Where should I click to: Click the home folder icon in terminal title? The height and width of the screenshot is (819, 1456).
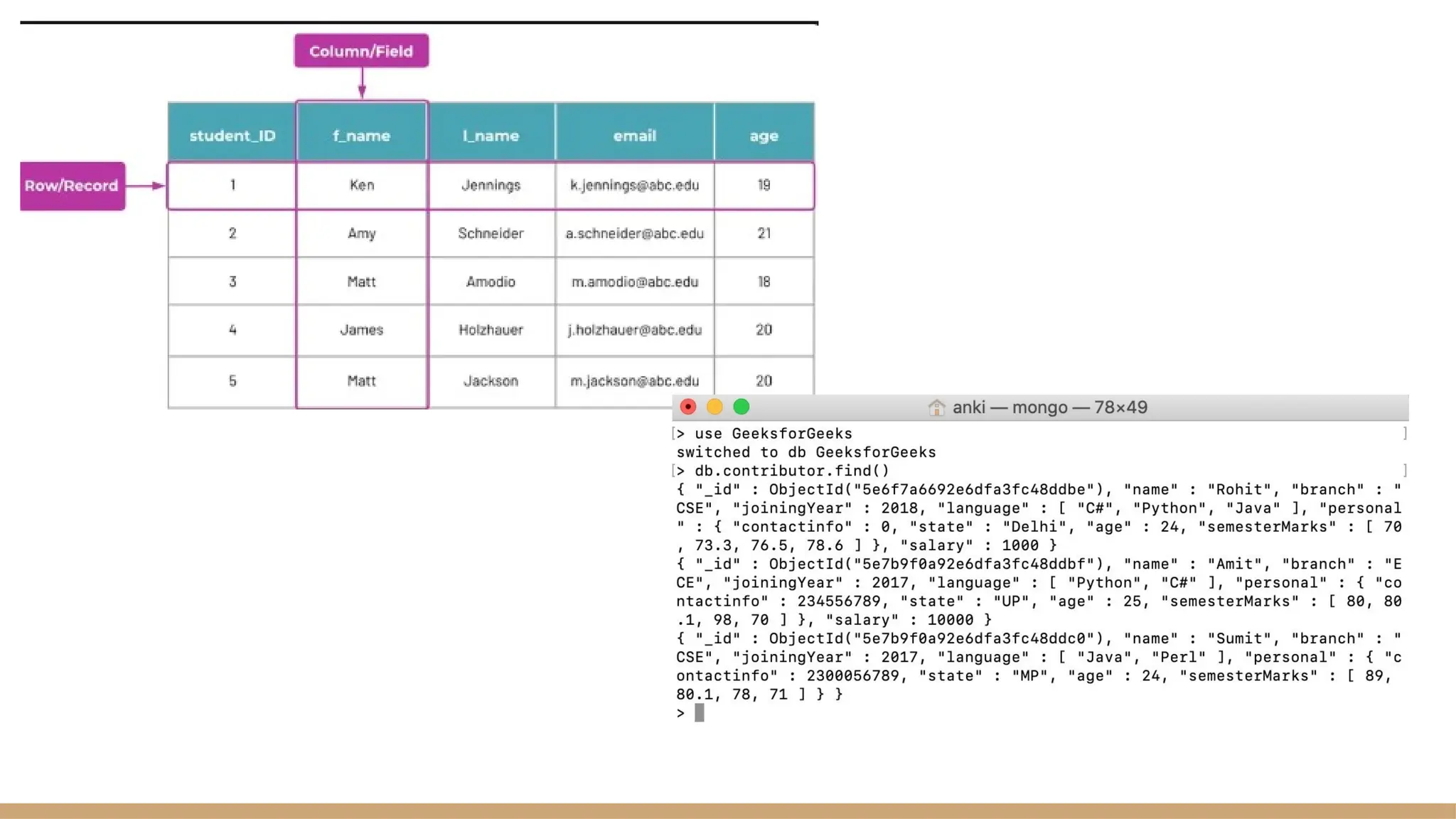(x=936, y=407)
